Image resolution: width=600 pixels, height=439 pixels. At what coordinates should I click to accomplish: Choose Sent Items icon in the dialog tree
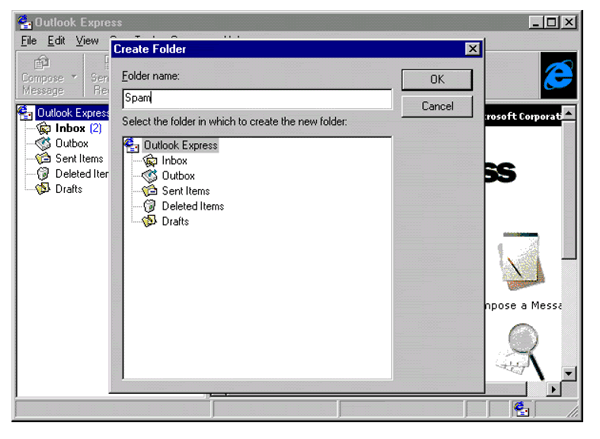tap(150, 190)
